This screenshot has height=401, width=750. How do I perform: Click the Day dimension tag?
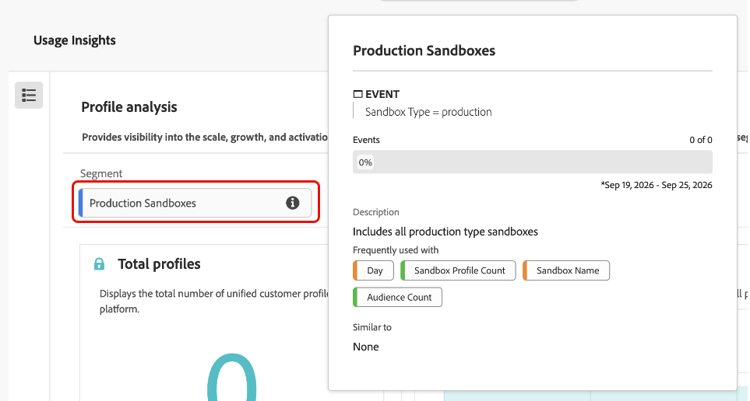(373, 270)
